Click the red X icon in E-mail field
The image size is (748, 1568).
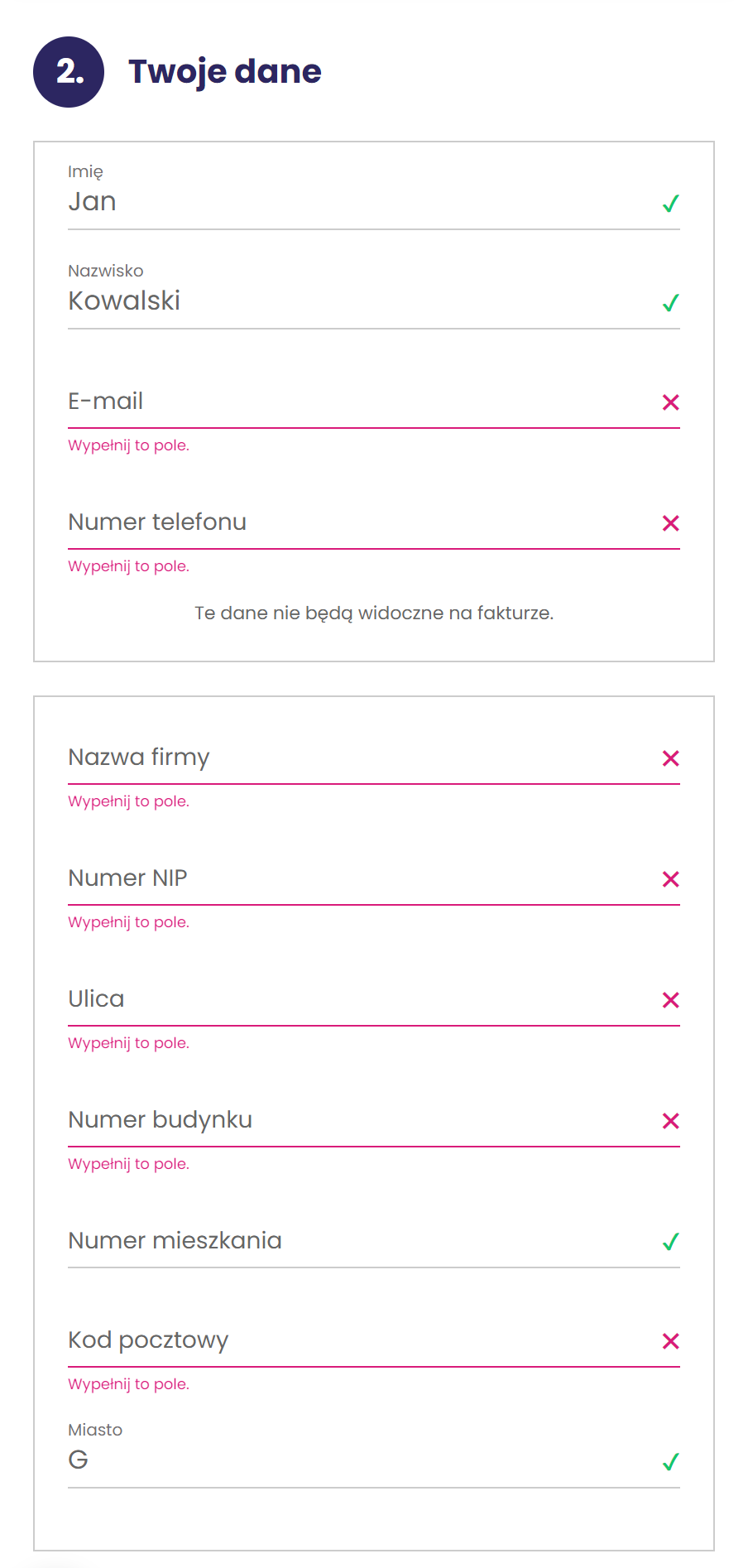coord(671,402)
